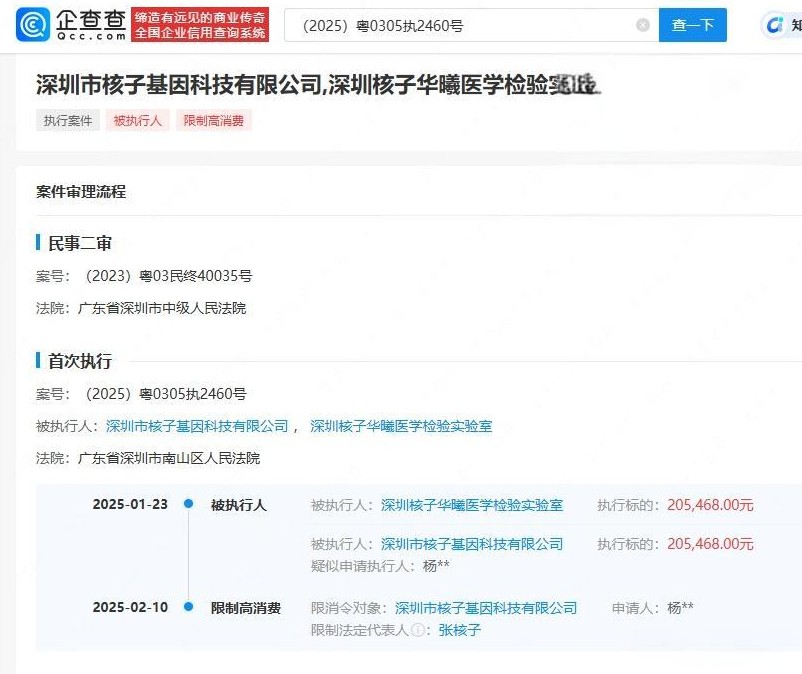Click the red slogan banner 缔造有远见的商业传奇
Viewport: 802px width, 674px height.
pos(200,25)
